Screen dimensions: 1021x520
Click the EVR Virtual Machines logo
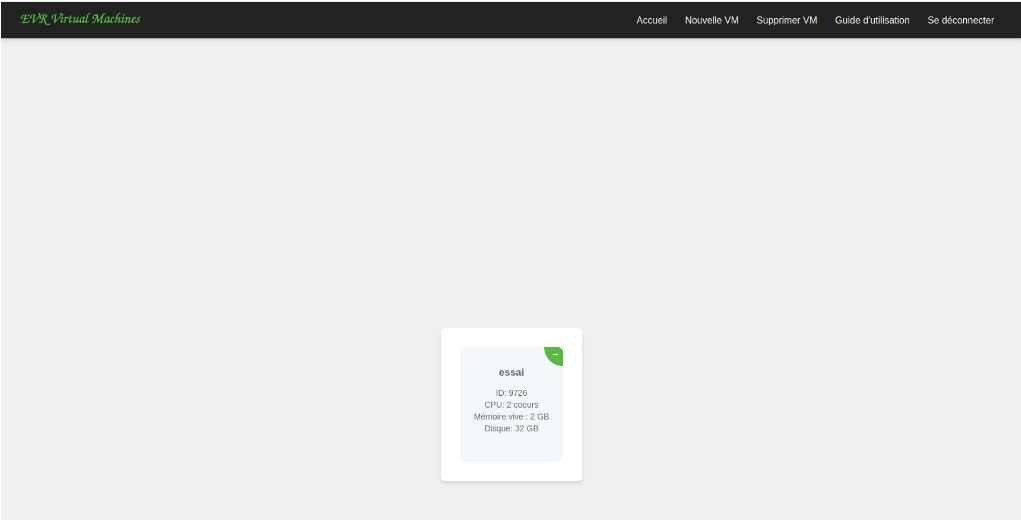pos(80,19)
